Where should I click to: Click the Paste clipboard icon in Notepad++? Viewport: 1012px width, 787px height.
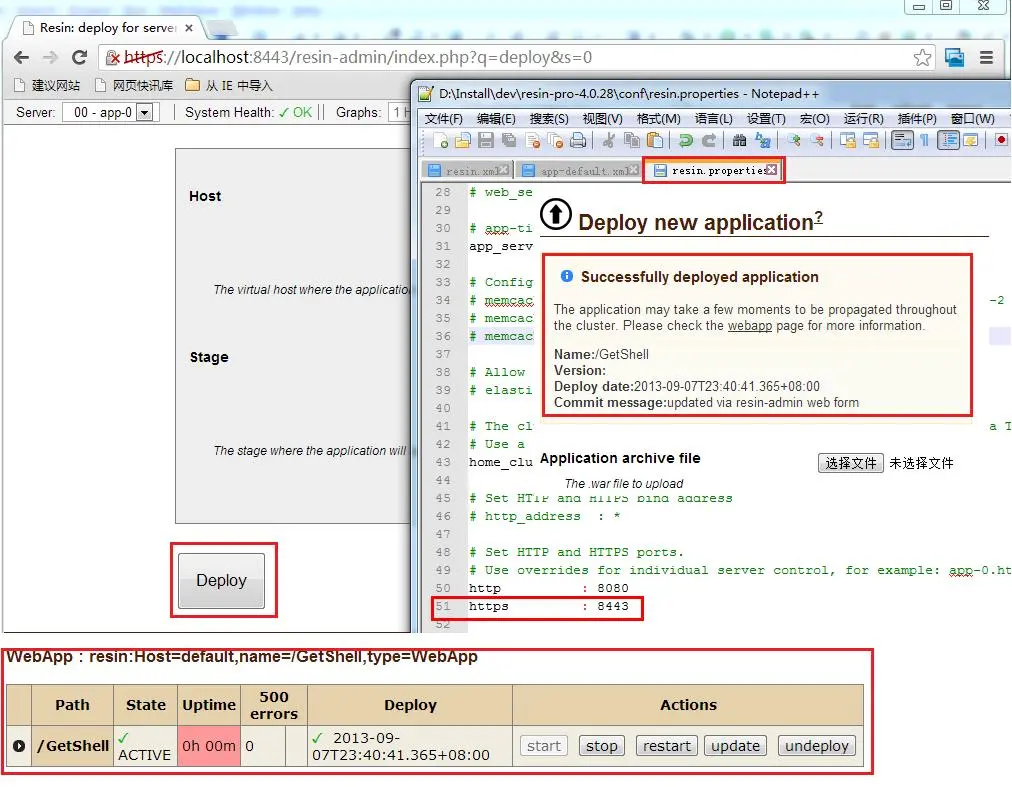[655, 140]
